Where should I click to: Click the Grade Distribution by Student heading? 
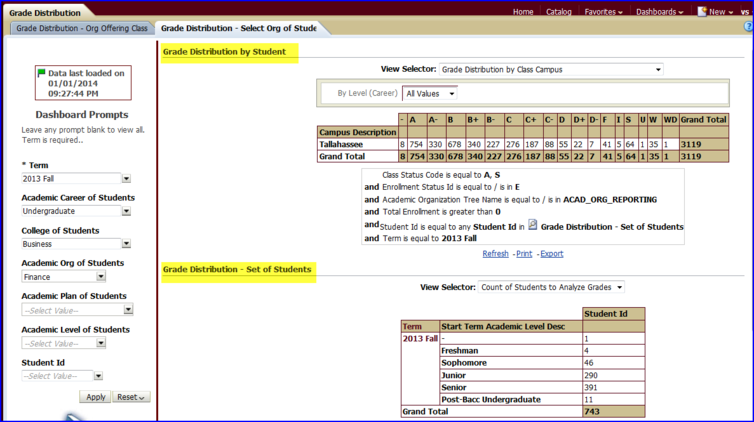tap(224, 51)
